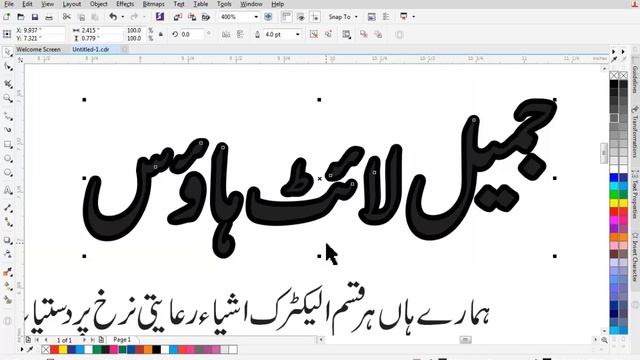This screenshot has height=360, width=640.
Task: Open the Object menu
Action: tap(98, 4)
